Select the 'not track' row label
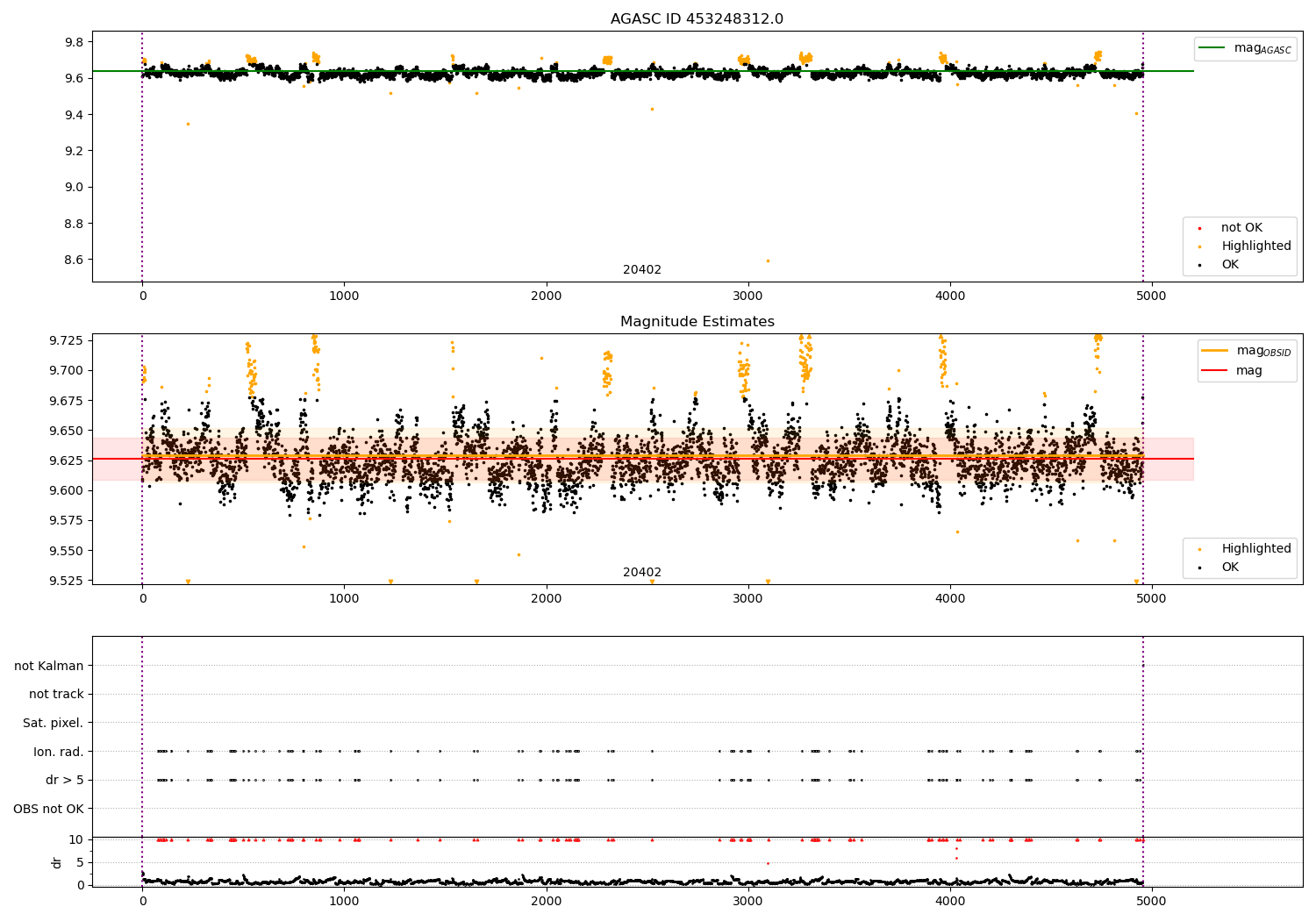1316x921 pixels. tap(56, 694)
